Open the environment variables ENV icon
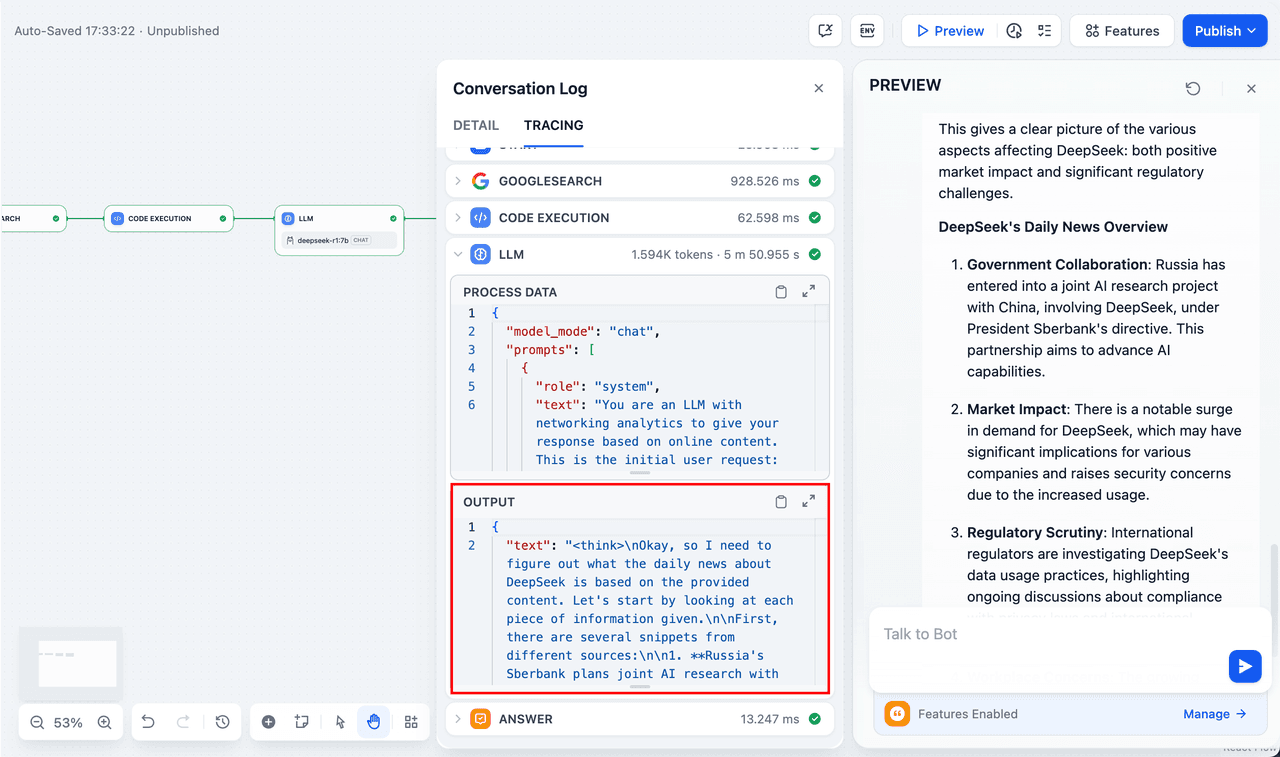This screenshot has height=757, width=1280. pos(867,31)
